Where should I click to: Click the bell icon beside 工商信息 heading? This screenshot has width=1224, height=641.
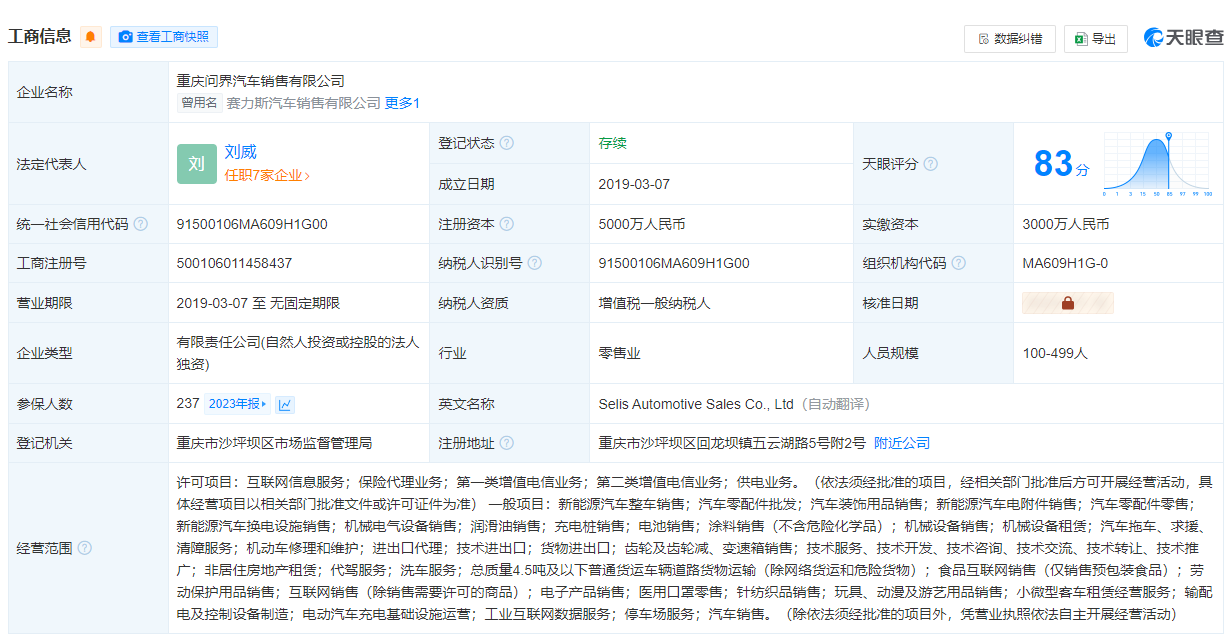[x=90, y=36]
